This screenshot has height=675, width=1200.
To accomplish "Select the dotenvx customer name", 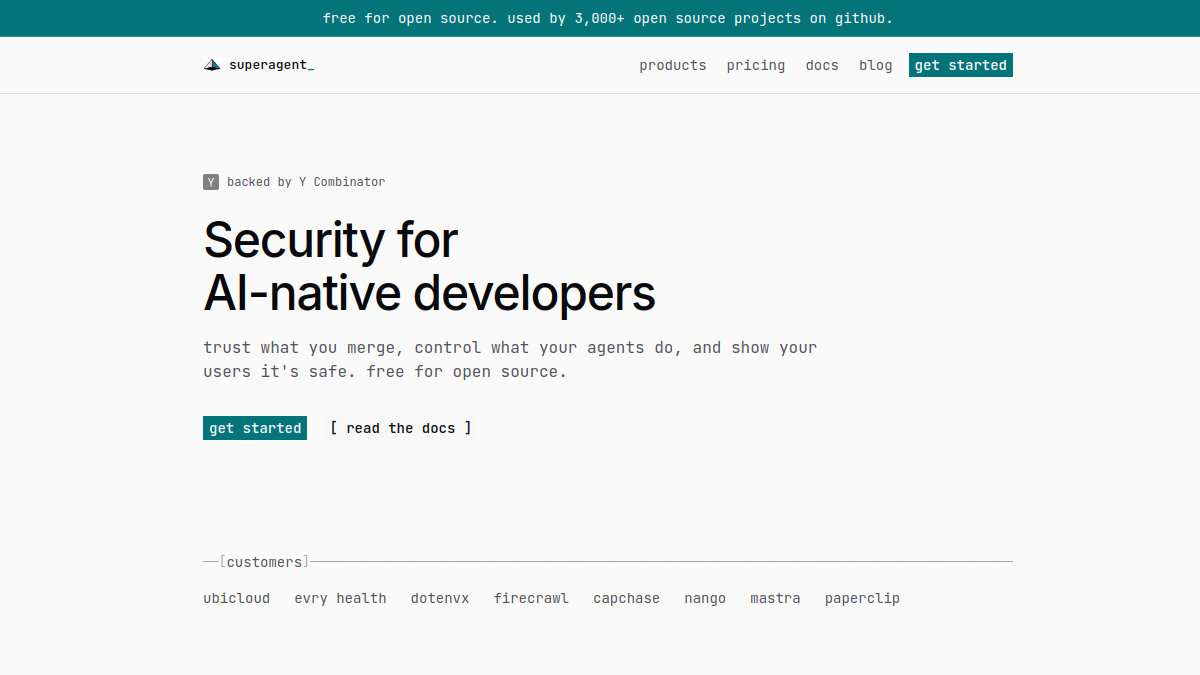I will click(440, 598).
